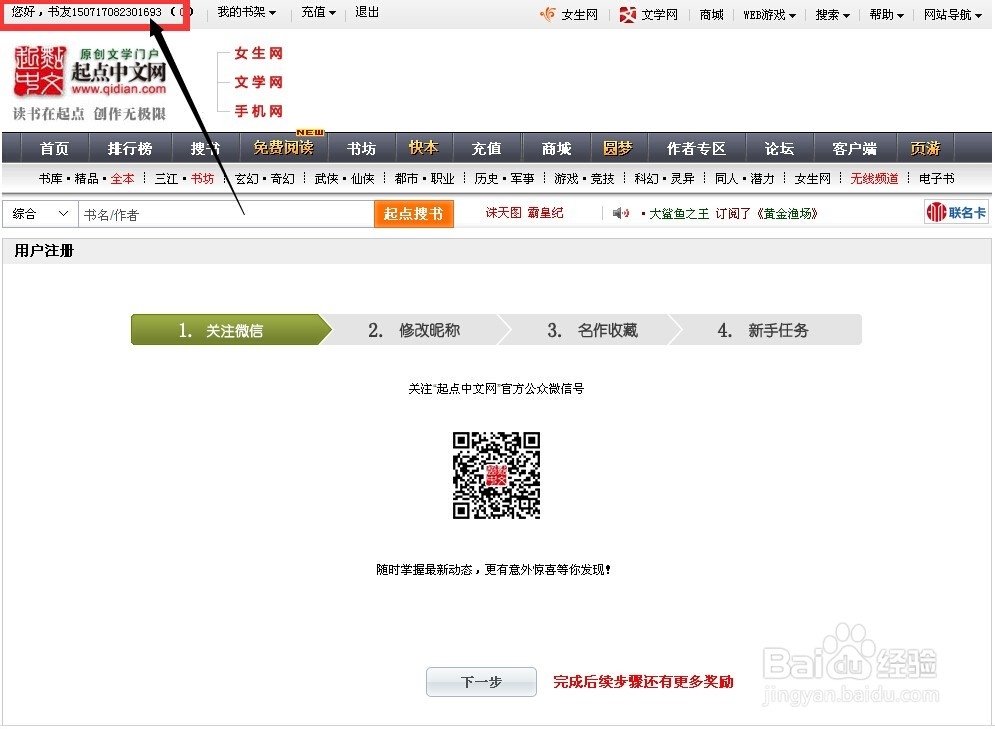
Task: Open the 帮助 dropdown menu
Action: point(886,15)
